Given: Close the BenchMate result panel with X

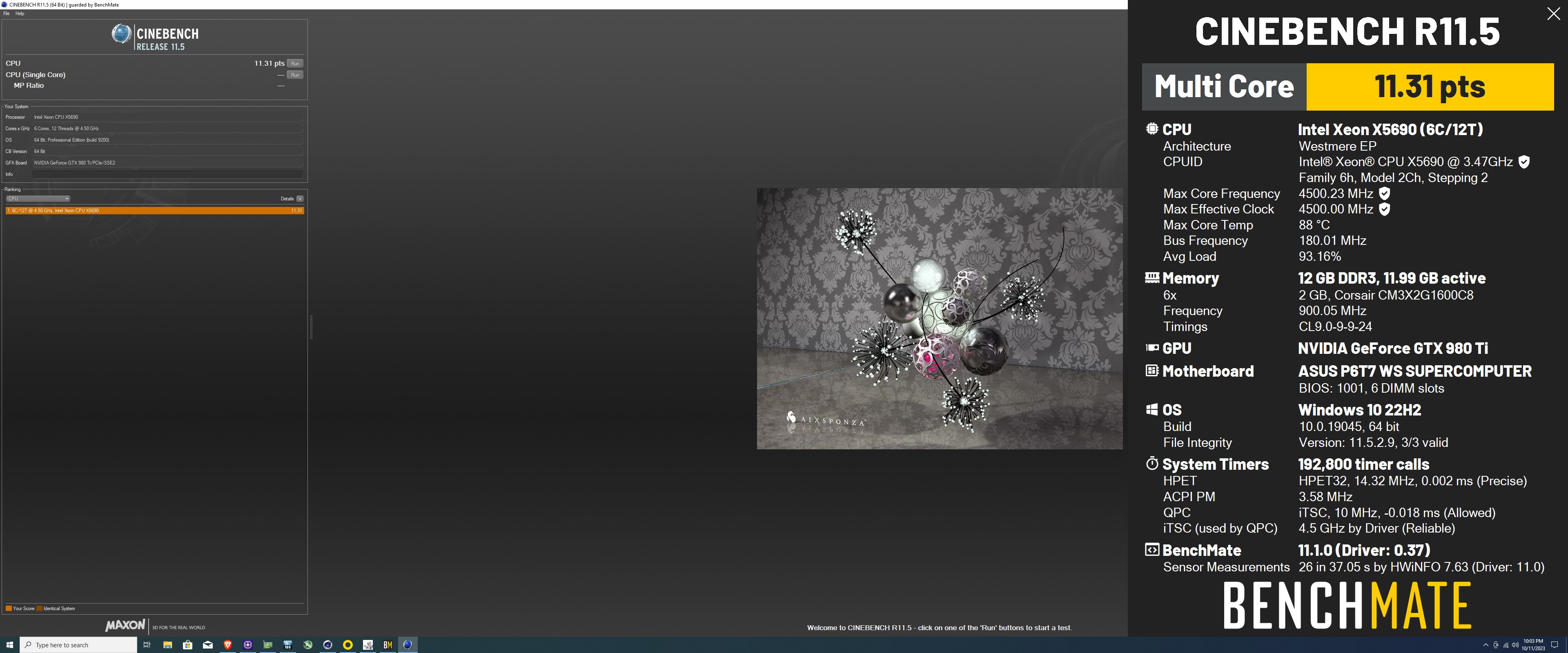Looking at the screenshot, I should tap(1553, 14).
